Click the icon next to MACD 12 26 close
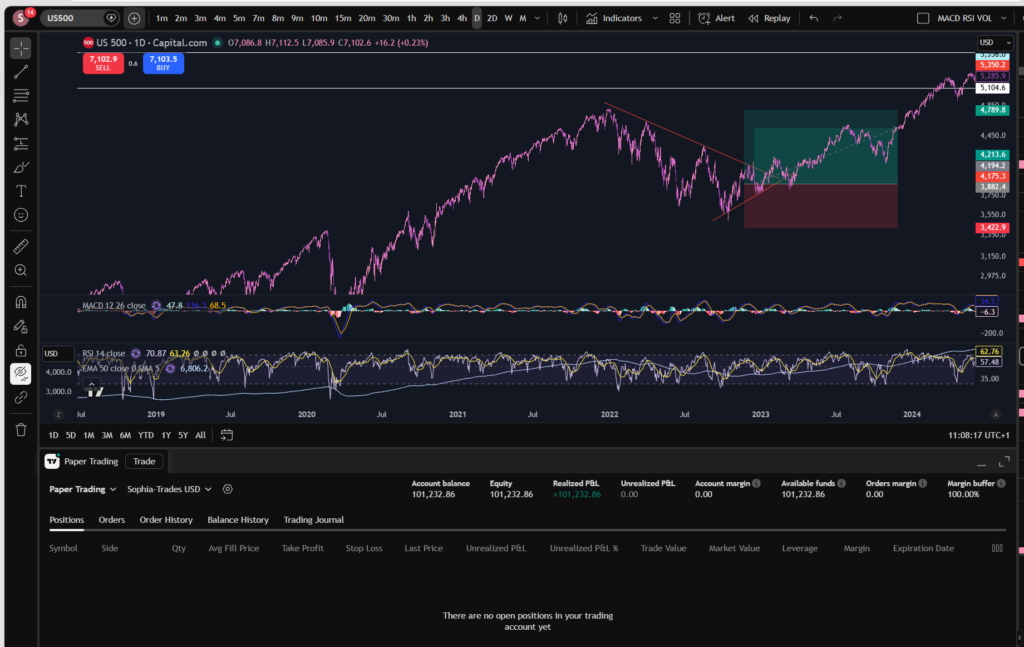This screenshot has height=647, width=1024. [x=156, y=305]
